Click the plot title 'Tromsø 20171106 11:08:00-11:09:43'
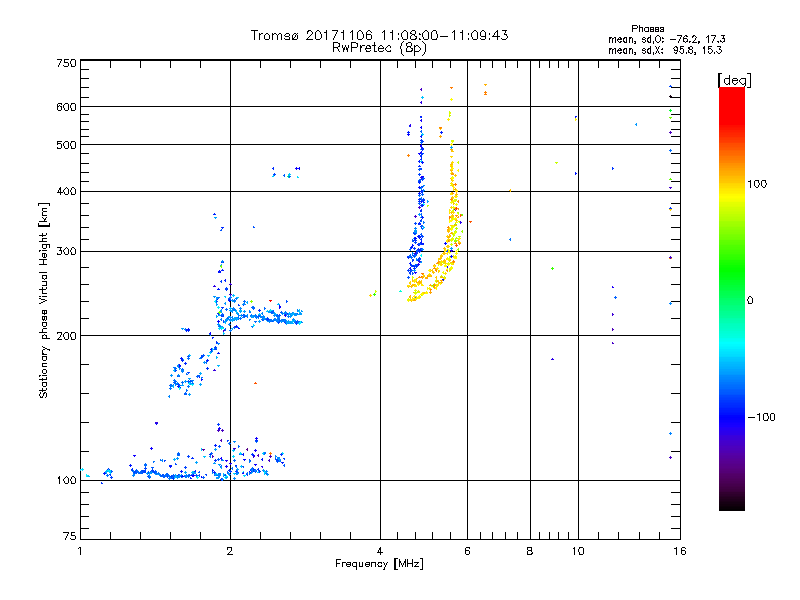 pyautogui.click(x=379, y=35)
